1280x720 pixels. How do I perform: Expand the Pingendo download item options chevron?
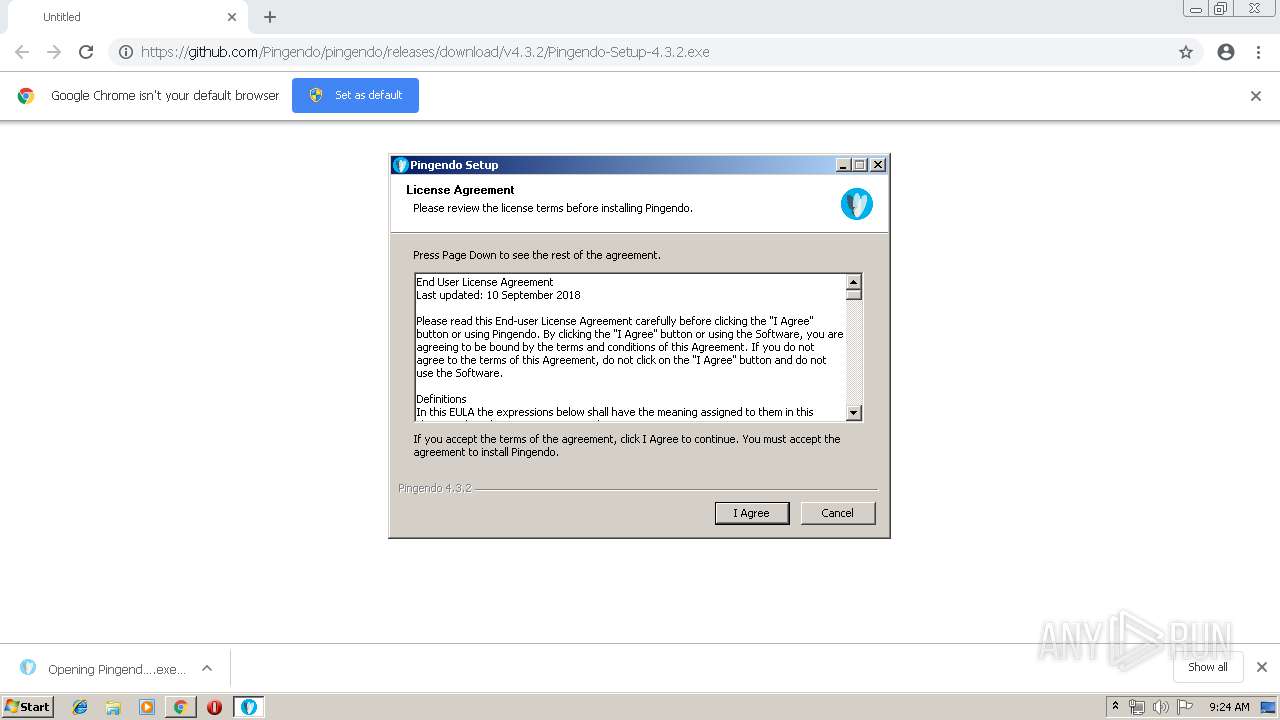click(x=207, y=668)
